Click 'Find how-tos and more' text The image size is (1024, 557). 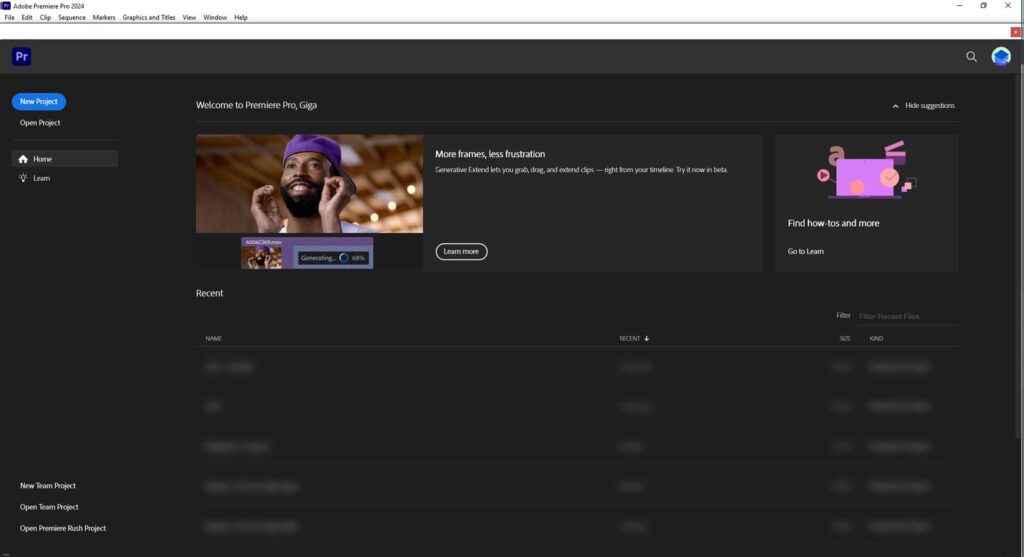coord(833,223)
